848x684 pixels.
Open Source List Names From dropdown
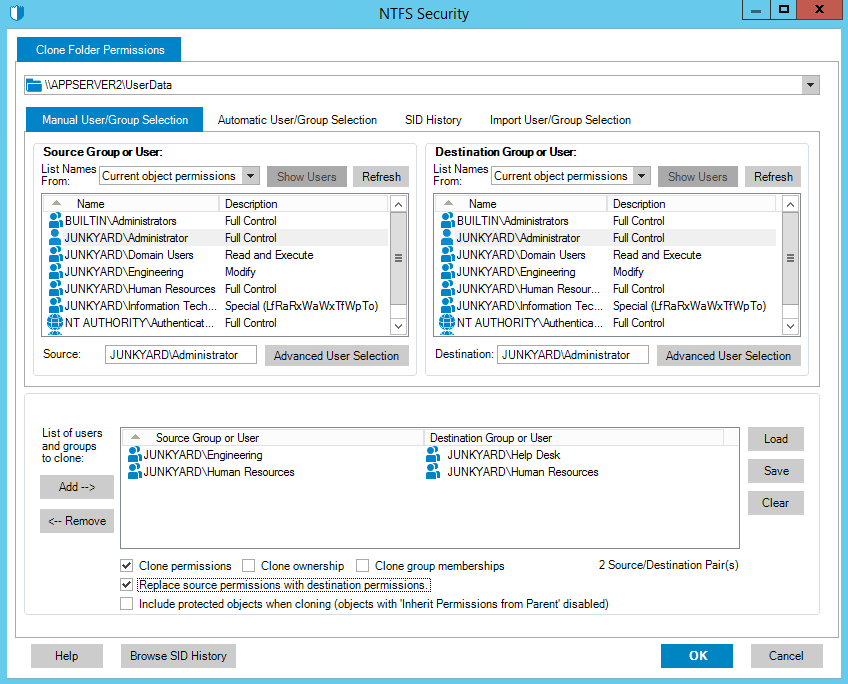(x=250, y=176)
